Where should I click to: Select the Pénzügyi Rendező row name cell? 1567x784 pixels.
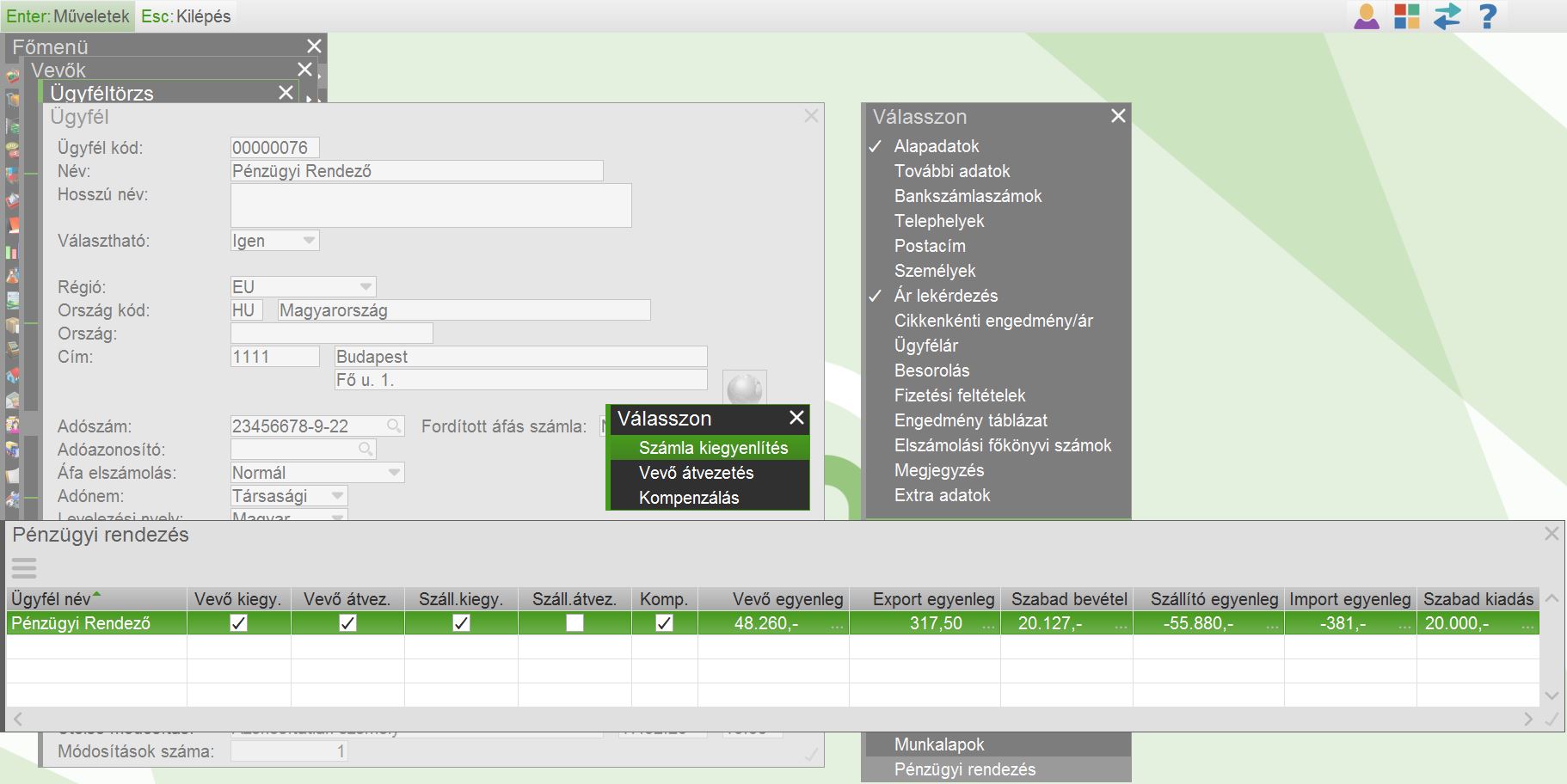pyautogui.click(x=96, y=623)
